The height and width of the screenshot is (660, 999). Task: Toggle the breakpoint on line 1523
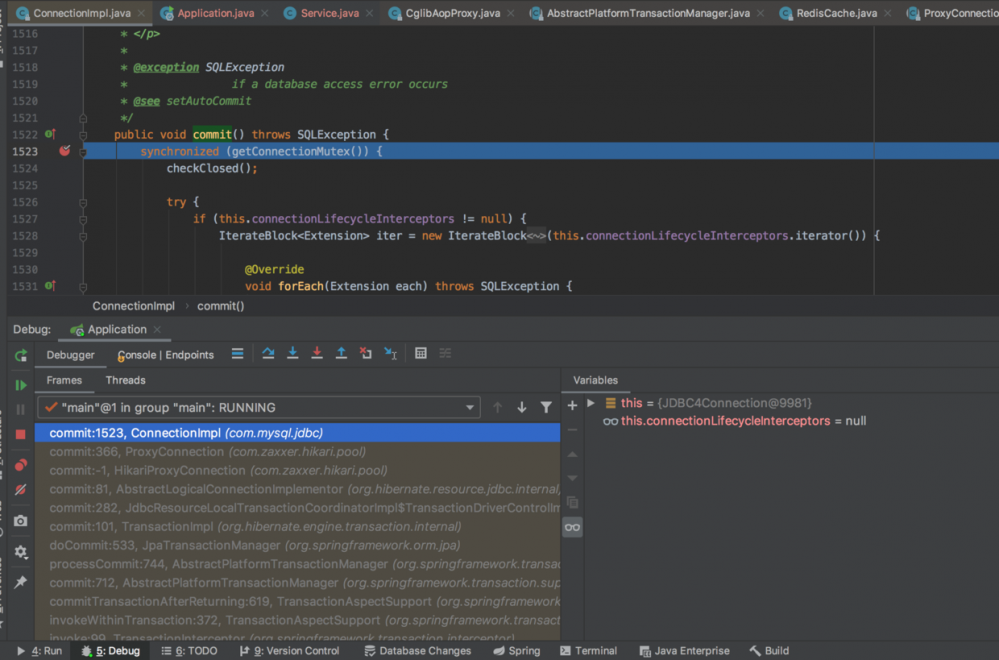[65, 151]
